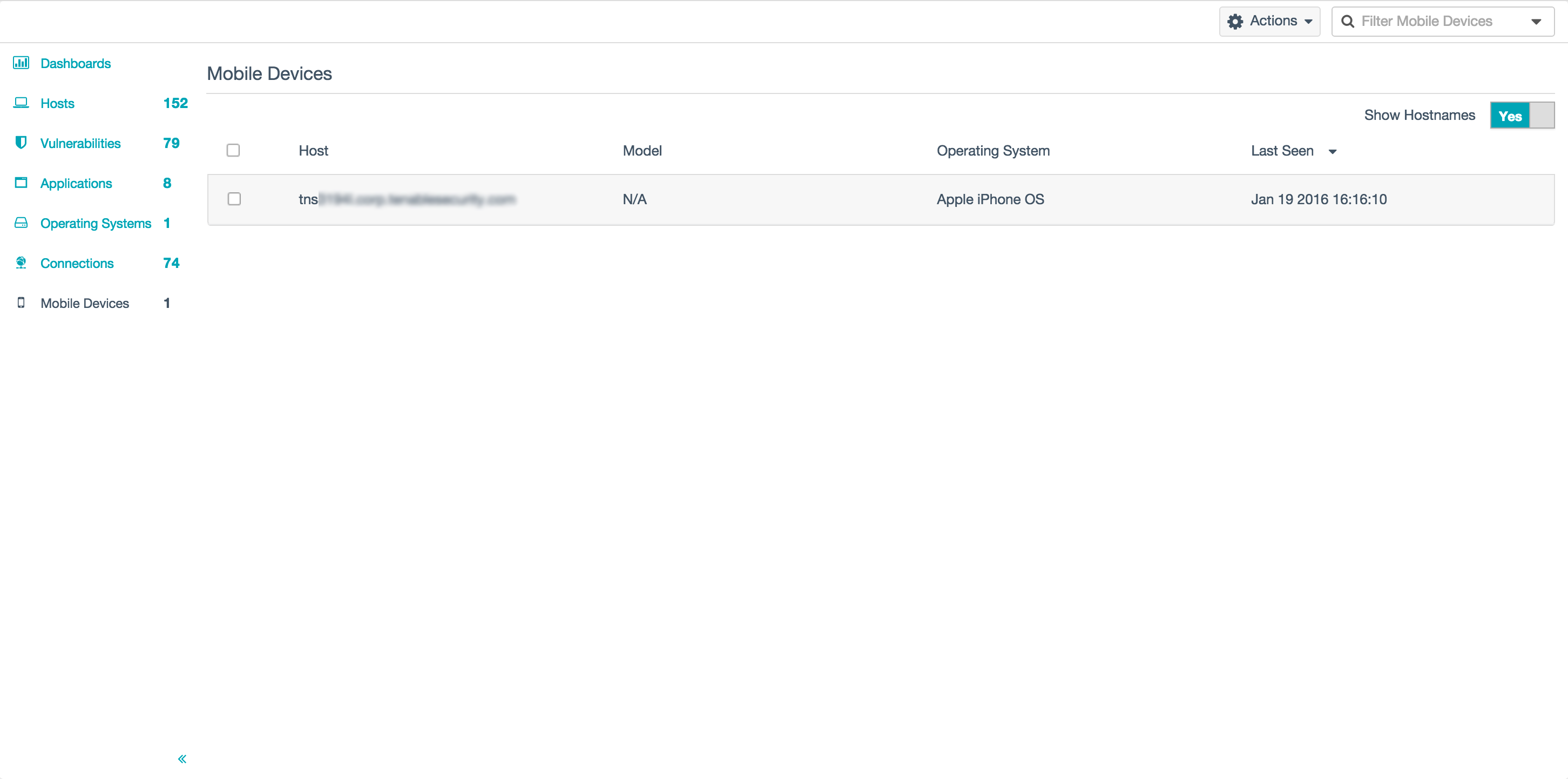Check the select-all header checkbox
The width and height of the screenshot is (1568, 779).
tap(233, 150)
